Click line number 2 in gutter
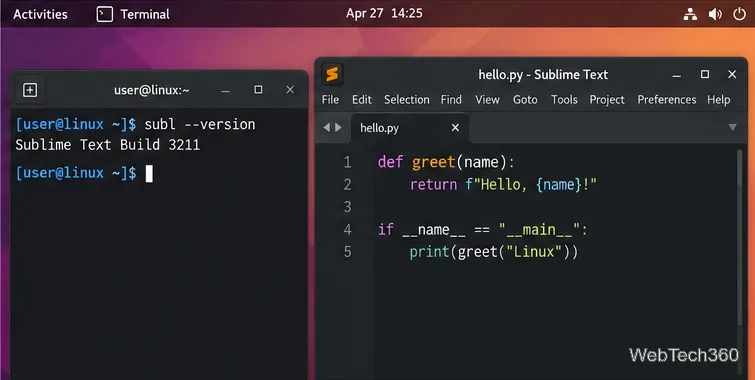 coord(347,184)
